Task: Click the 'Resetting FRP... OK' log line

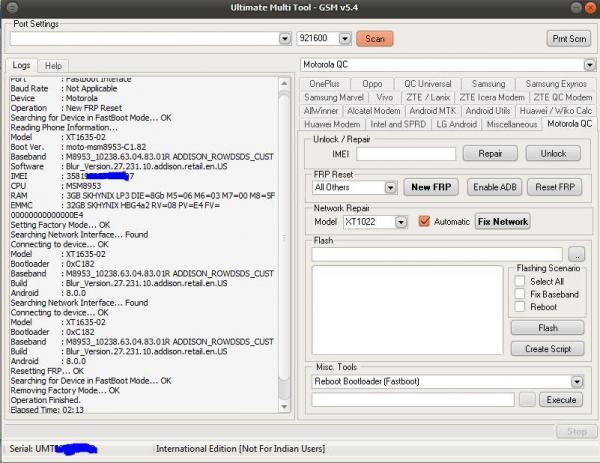Action: (47, 371)
